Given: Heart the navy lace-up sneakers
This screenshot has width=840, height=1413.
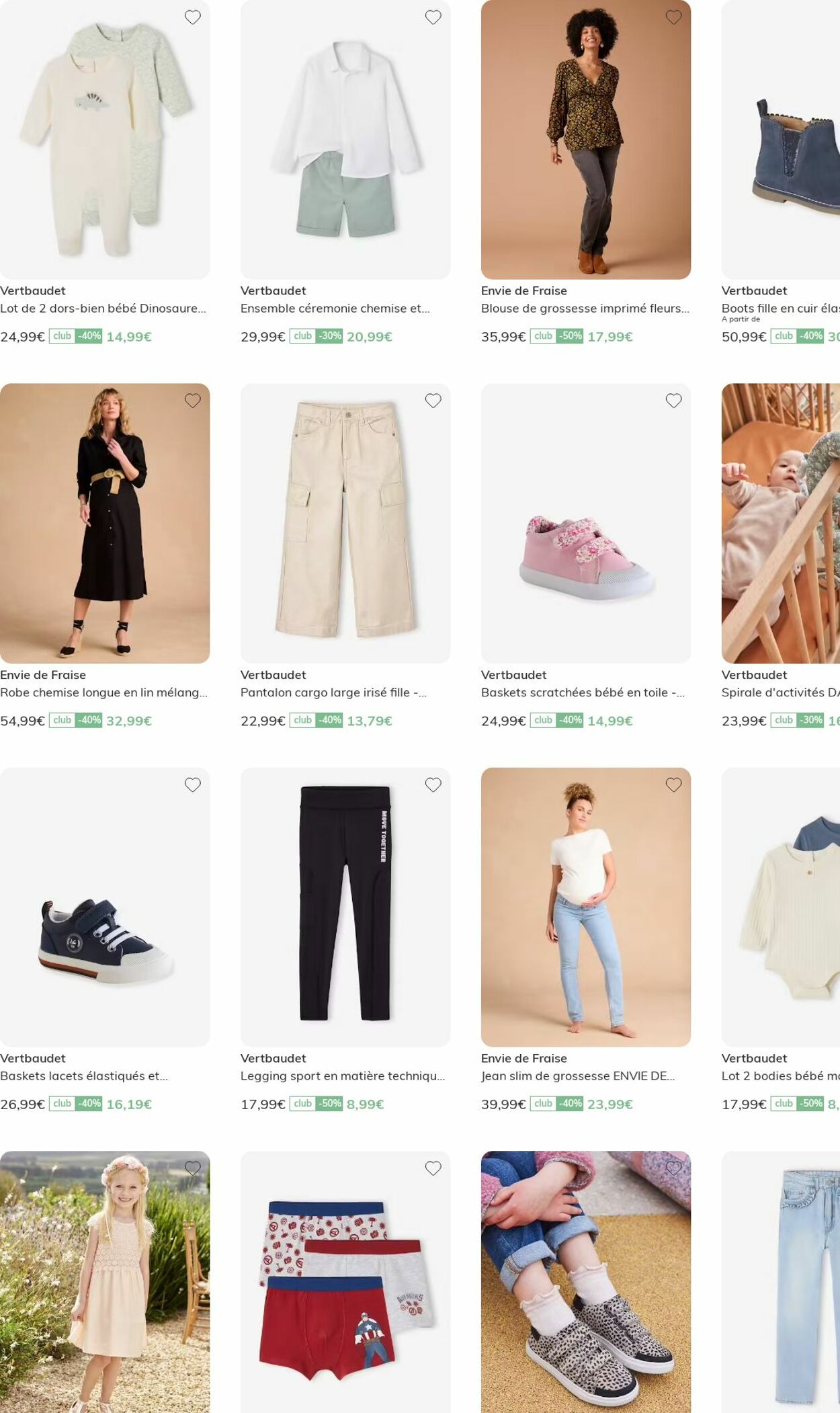Looking at the screenshot, I should tap(193, 784).
